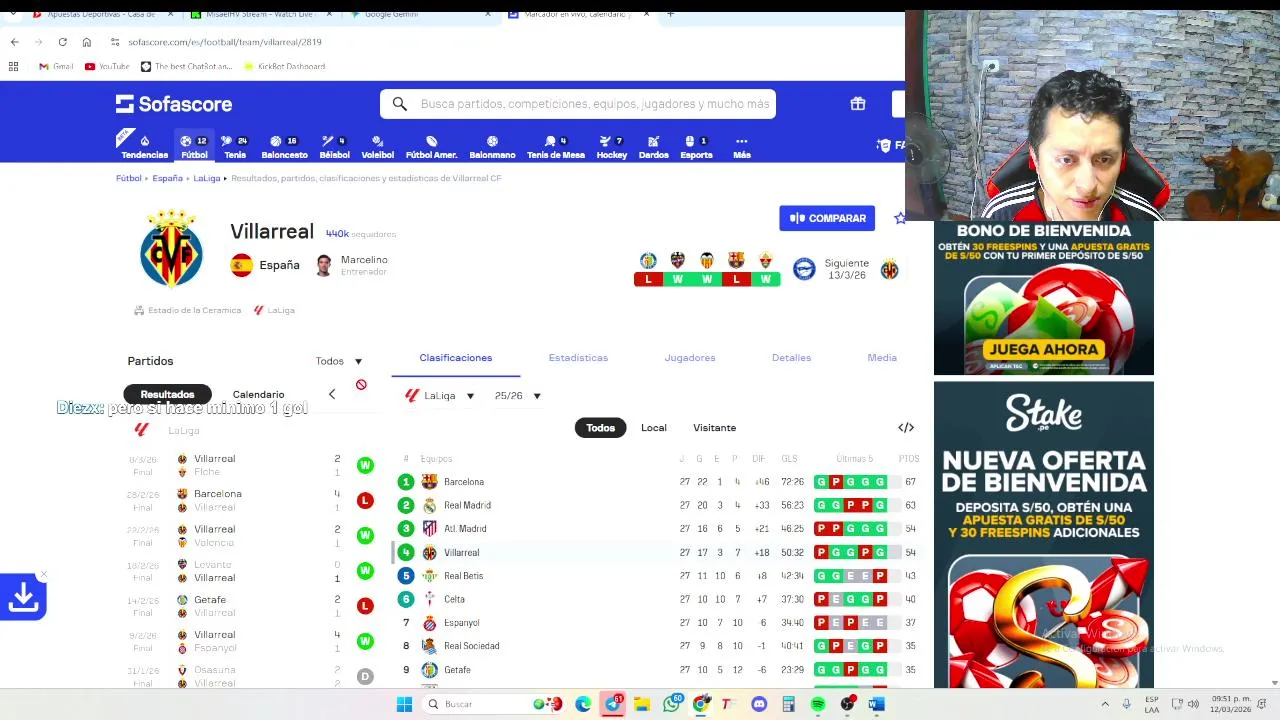Open Word from the taskbar
Image resolution: width=1280 pixels, height=720 pixels.
coord(876,704)
